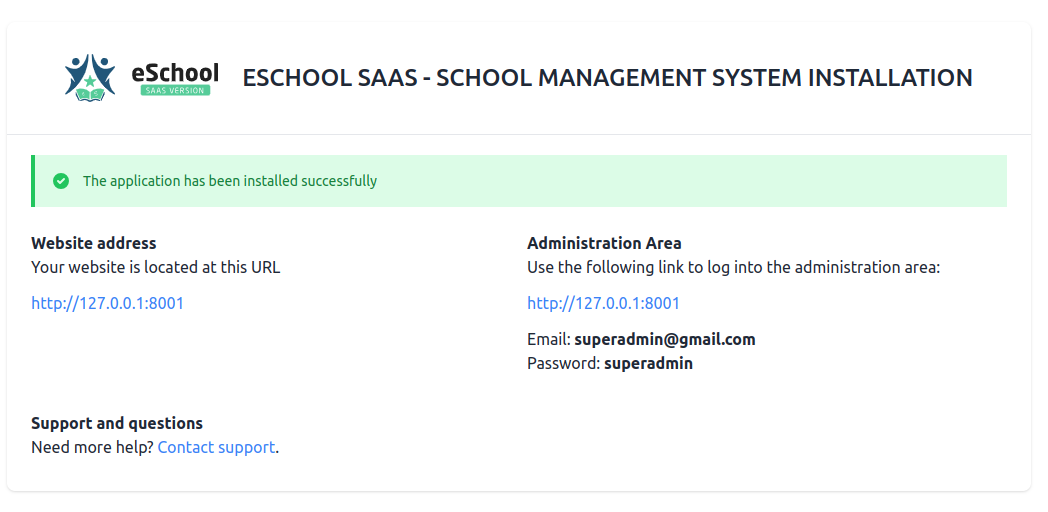The width and height of the screenshot is (1048, 512).
Task: Click the "Need more help?" text
Action: pos(92,447)
